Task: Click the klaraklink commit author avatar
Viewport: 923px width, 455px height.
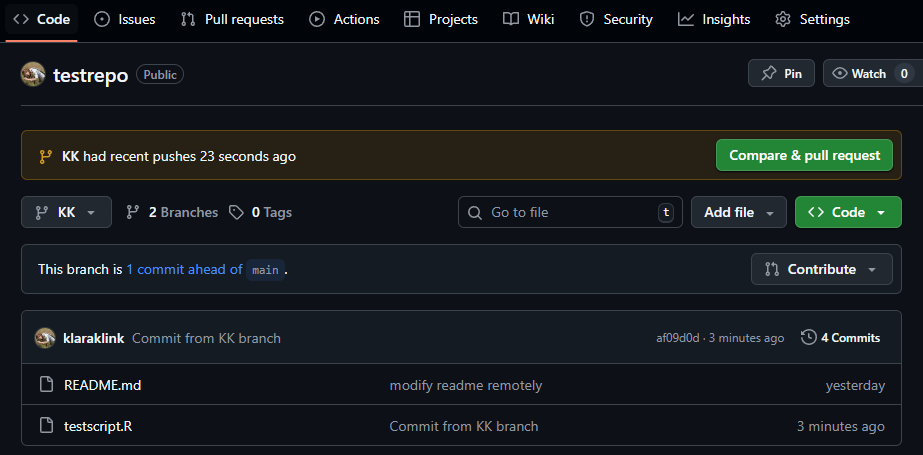Action: (x=45, y=338)
